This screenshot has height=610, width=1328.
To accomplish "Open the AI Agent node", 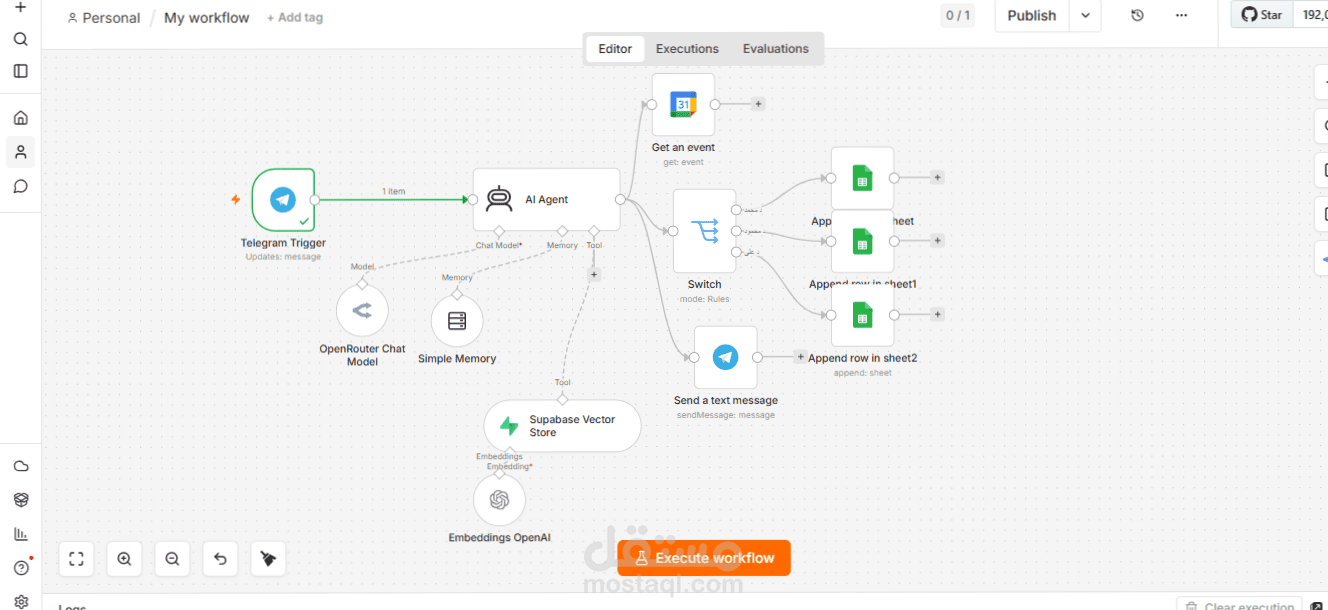I will (x=546, y=199).
